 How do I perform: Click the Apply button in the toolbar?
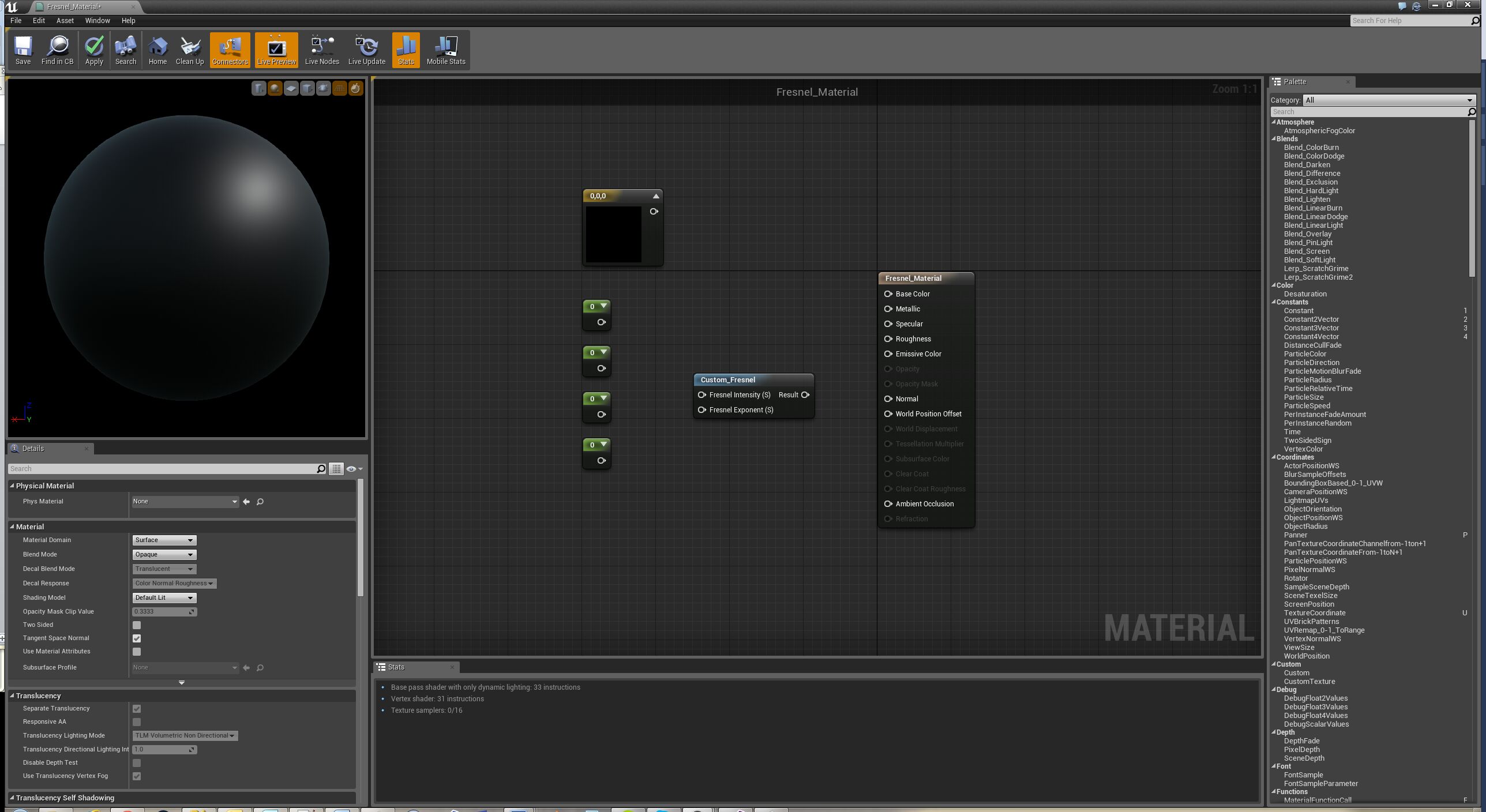coord(93,50)
